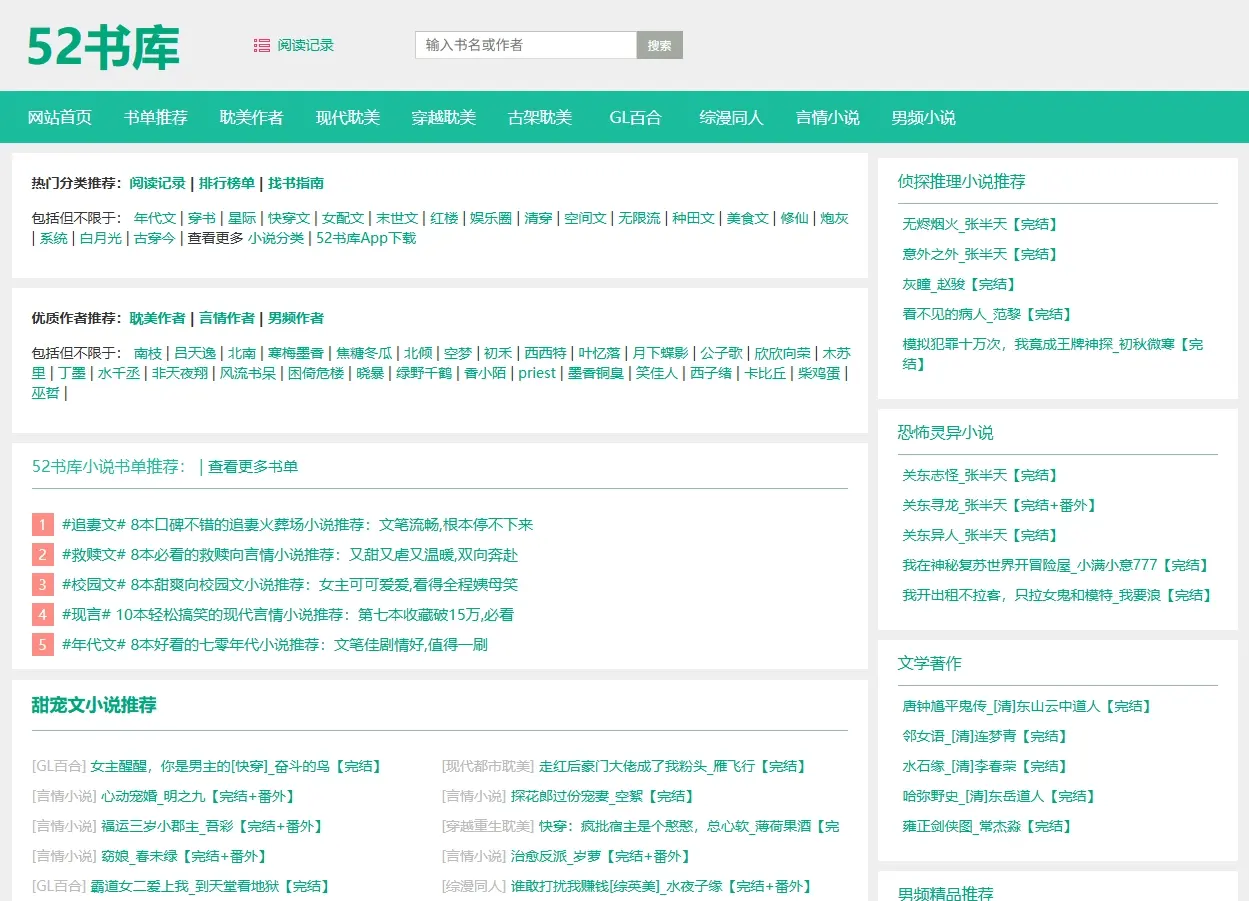1249x901 pixels.
Task: Open the #救赎文# booklist link
Action: [290, 555]
